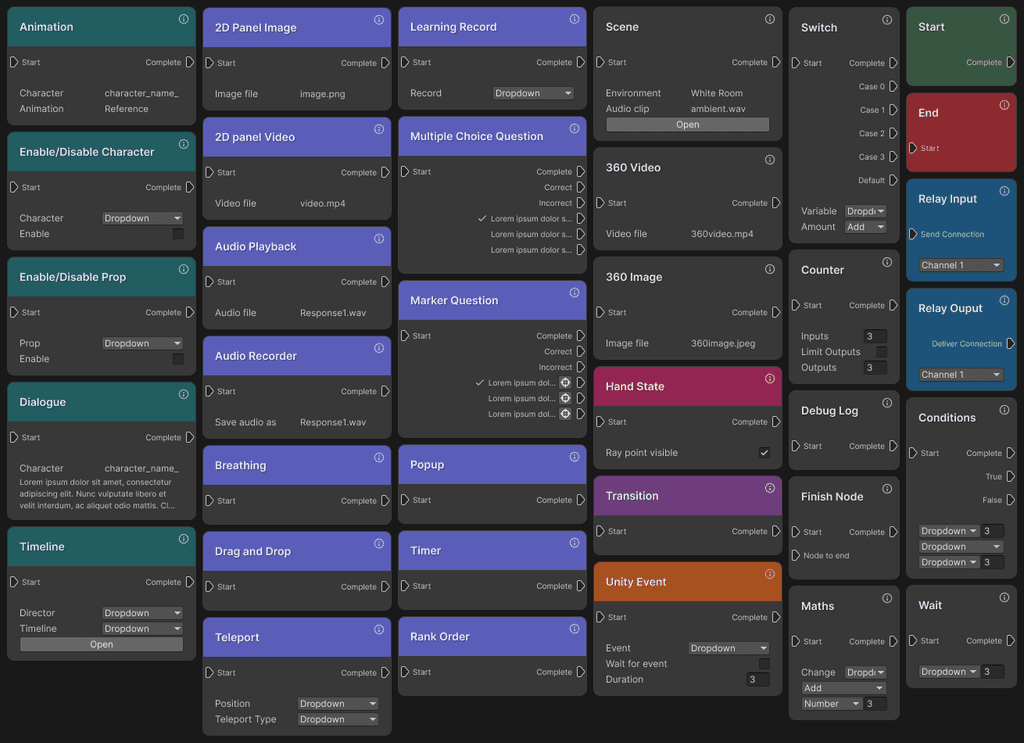Click 360video.mp4 file value
Screen dimensions: 1024x743
coord(722,234)
